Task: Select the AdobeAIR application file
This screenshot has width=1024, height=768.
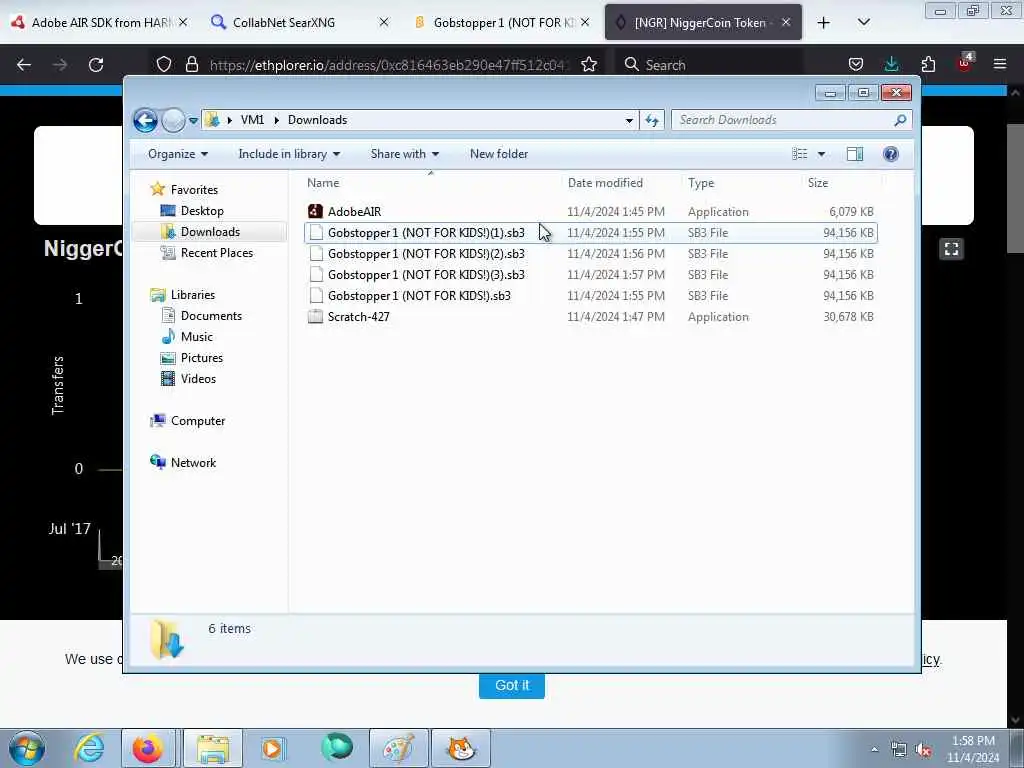Action: pos(590,212)
